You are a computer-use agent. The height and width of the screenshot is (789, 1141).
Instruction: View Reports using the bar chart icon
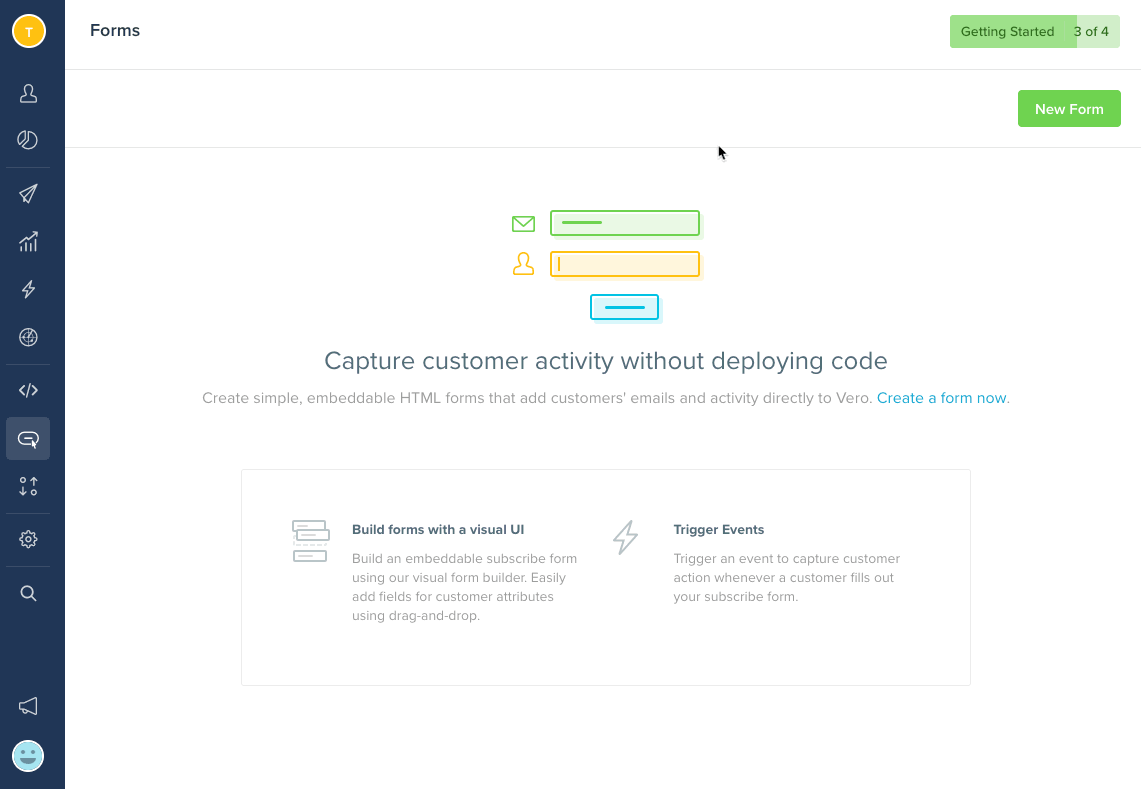click(28, 241)
